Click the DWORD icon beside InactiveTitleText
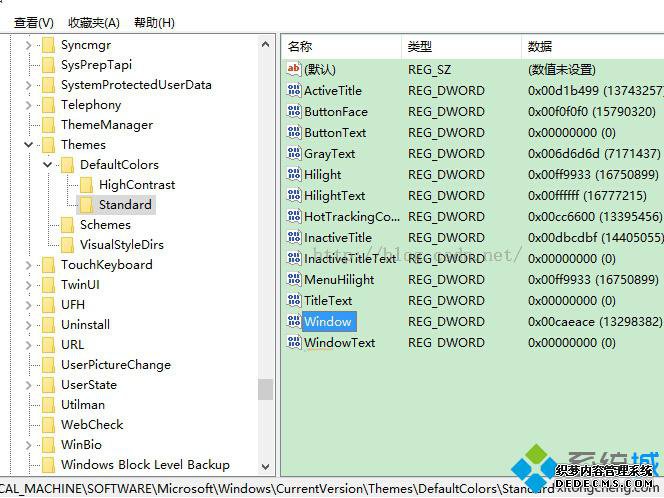664x498 pixels. point(293,258)
